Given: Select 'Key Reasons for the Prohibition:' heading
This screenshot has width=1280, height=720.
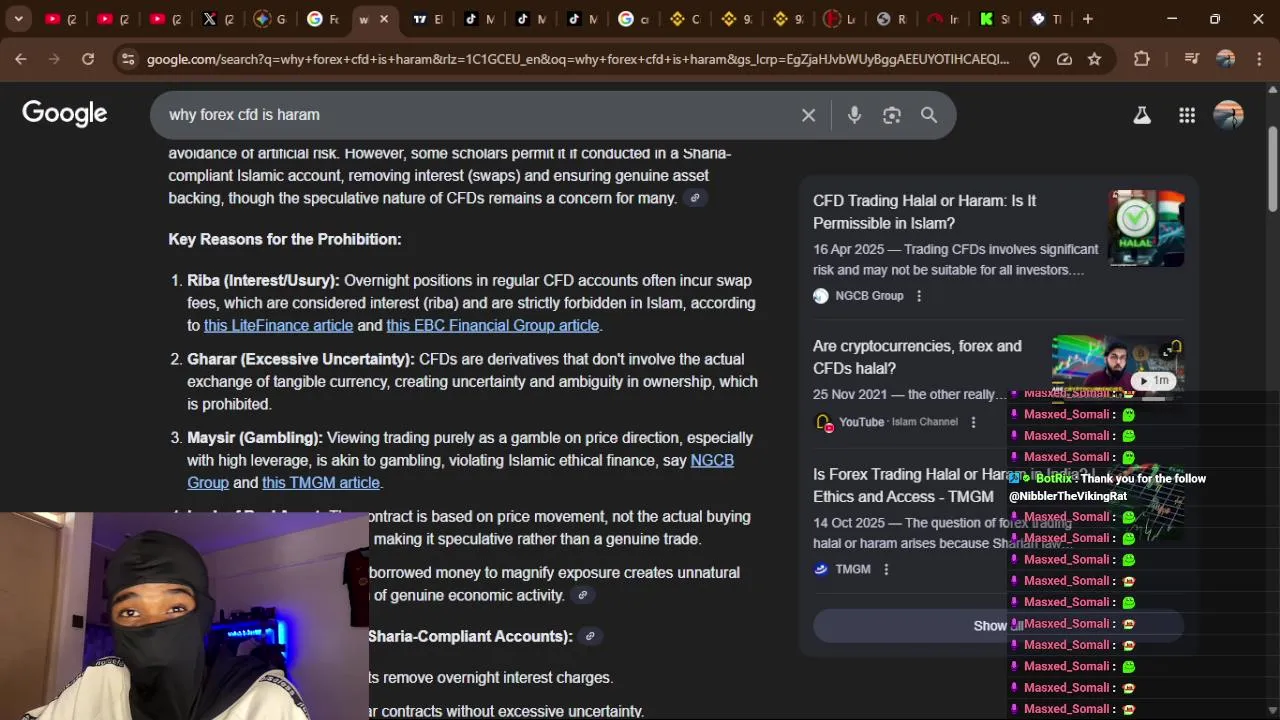Looking at the screenshot, I should click(284, 239).
